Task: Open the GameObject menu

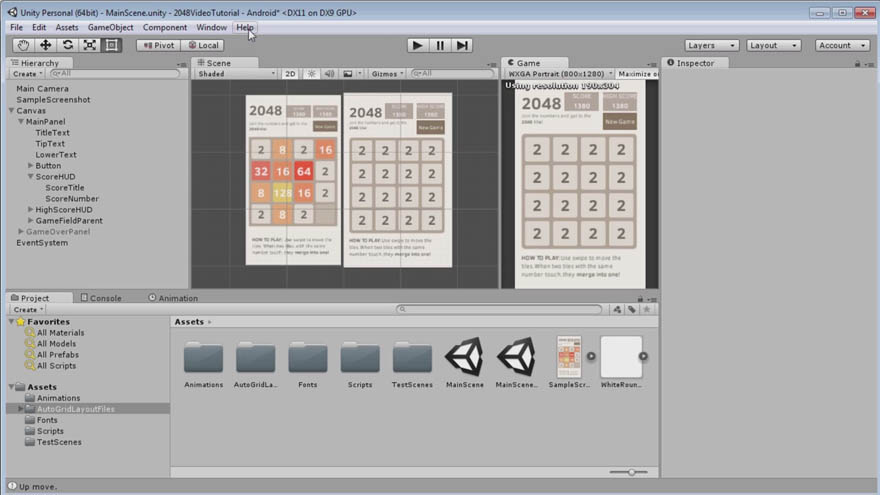Action: coord(111,27)
